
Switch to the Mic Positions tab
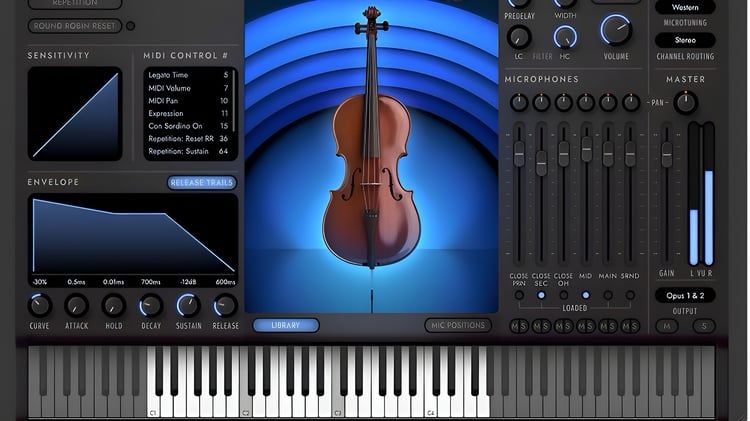click(x=458, y=325)
